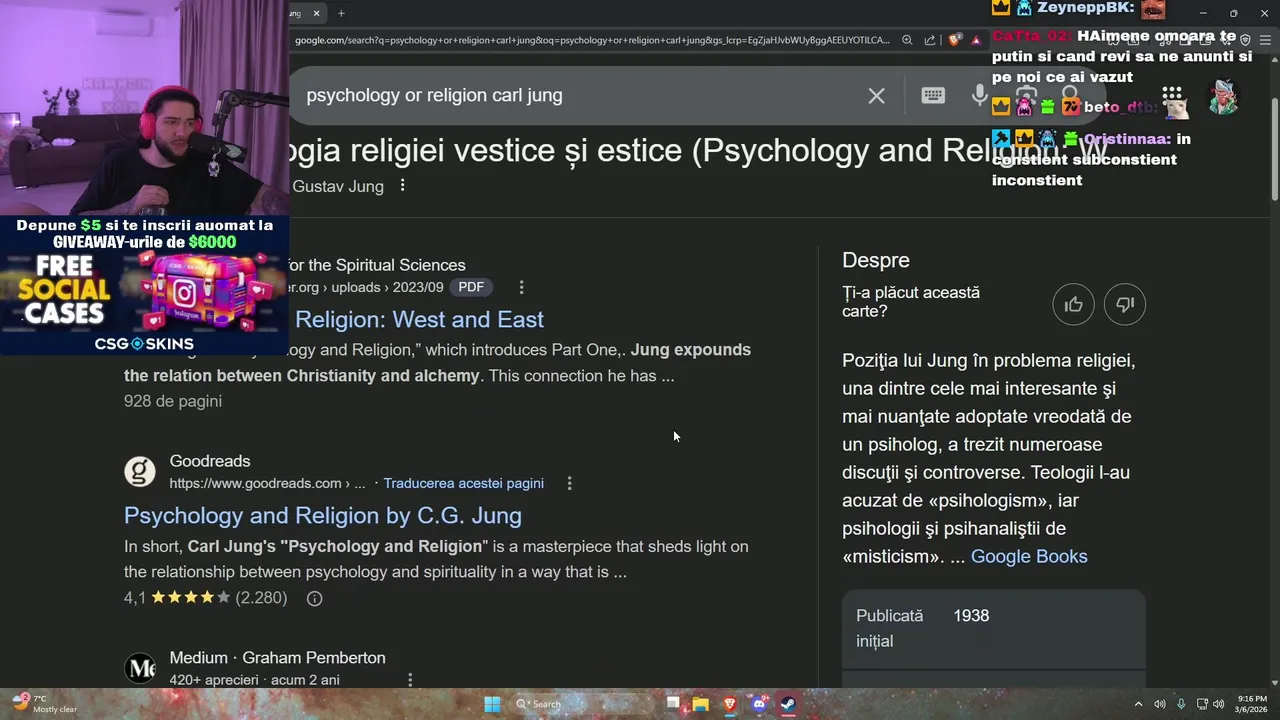The image size is (1280, 720).
Task: Click the zoom magnifier icon in the address bar
Action: (x=907, y=40)
